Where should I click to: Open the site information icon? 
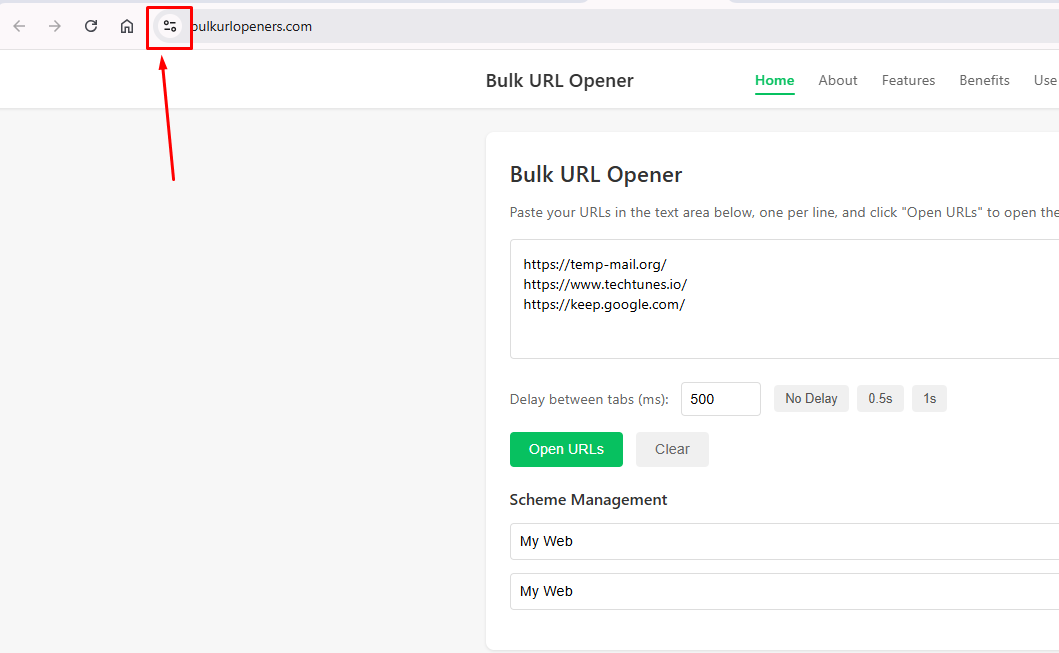[170, 26]
